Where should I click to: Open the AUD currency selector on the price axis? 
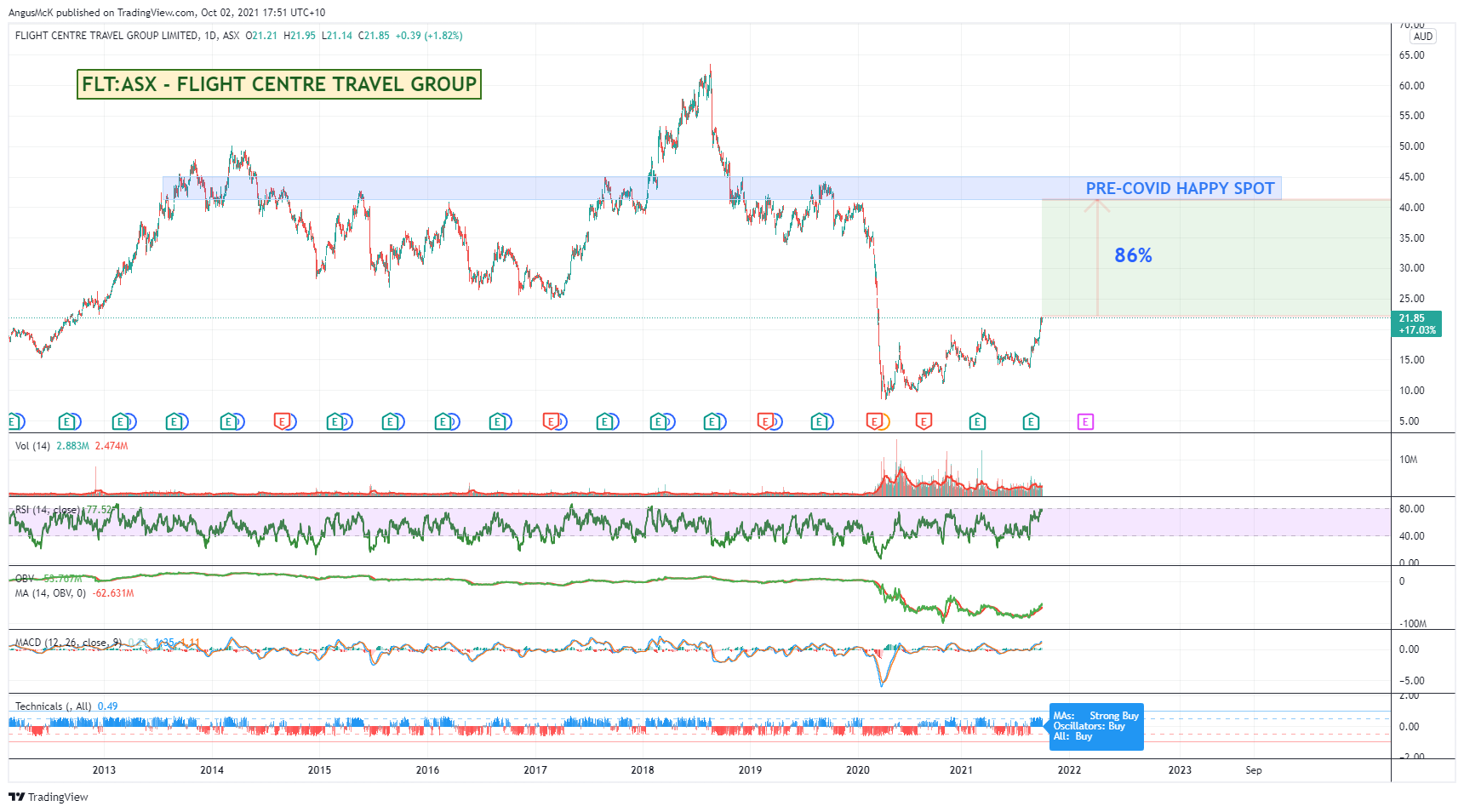point(1423,37)
